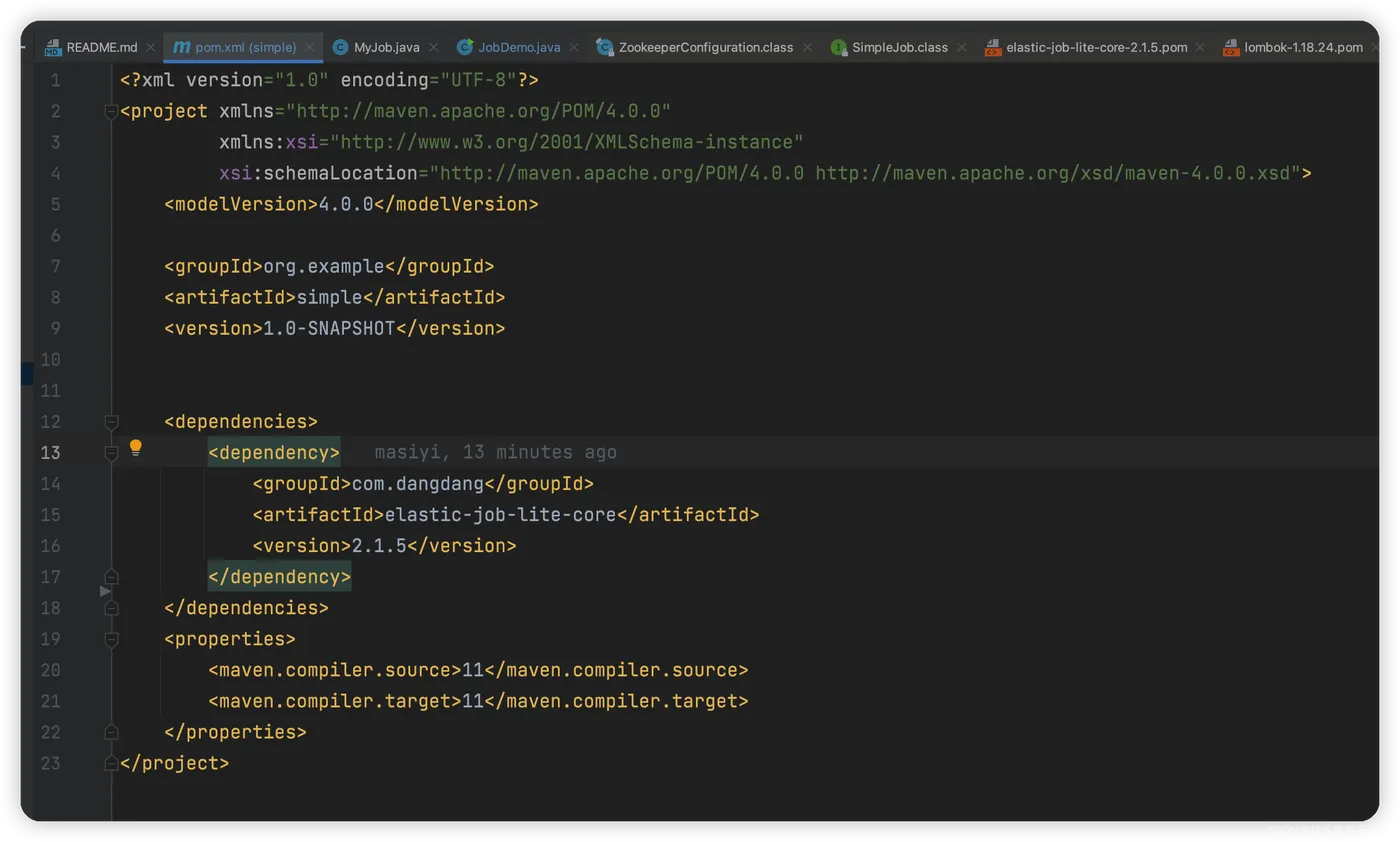Viewport: 1400px width, 842px height.
Task: Click the <properties> opening tag on line 19
Action: pyautogui.click(x=230, y=639)
